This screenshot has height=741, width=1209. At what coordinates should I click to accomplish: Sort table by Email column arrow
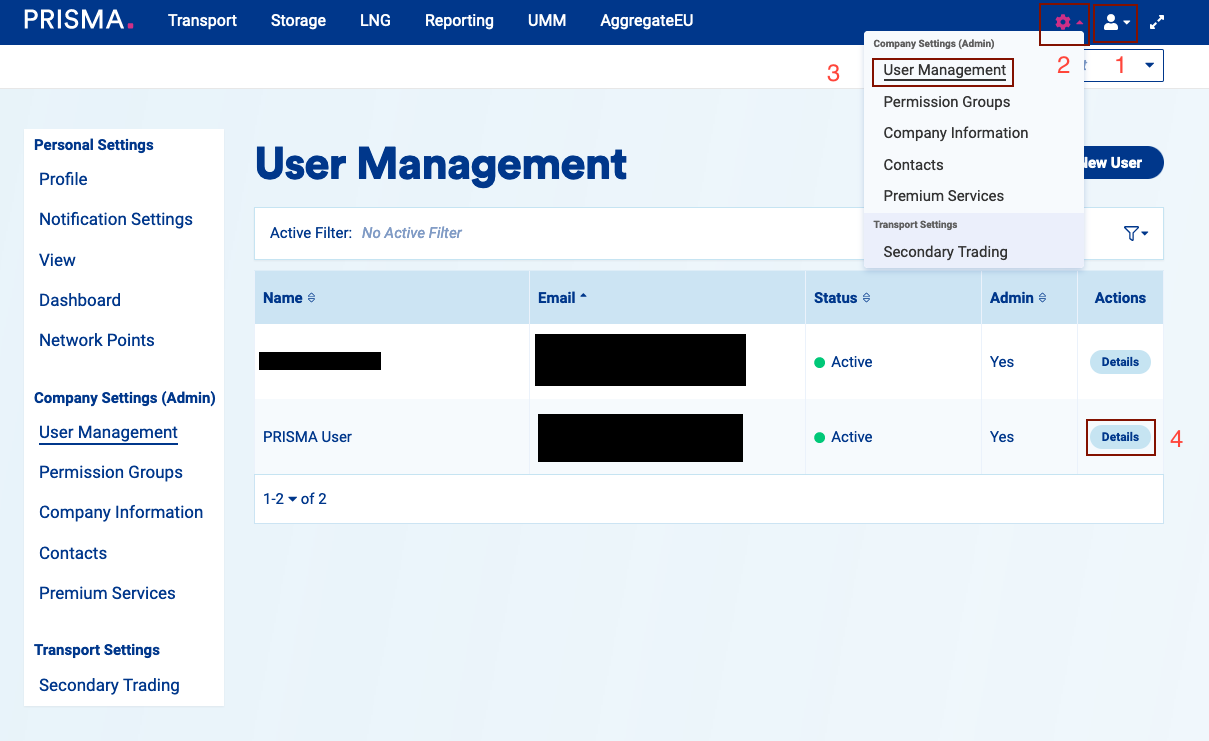point(584,298)
